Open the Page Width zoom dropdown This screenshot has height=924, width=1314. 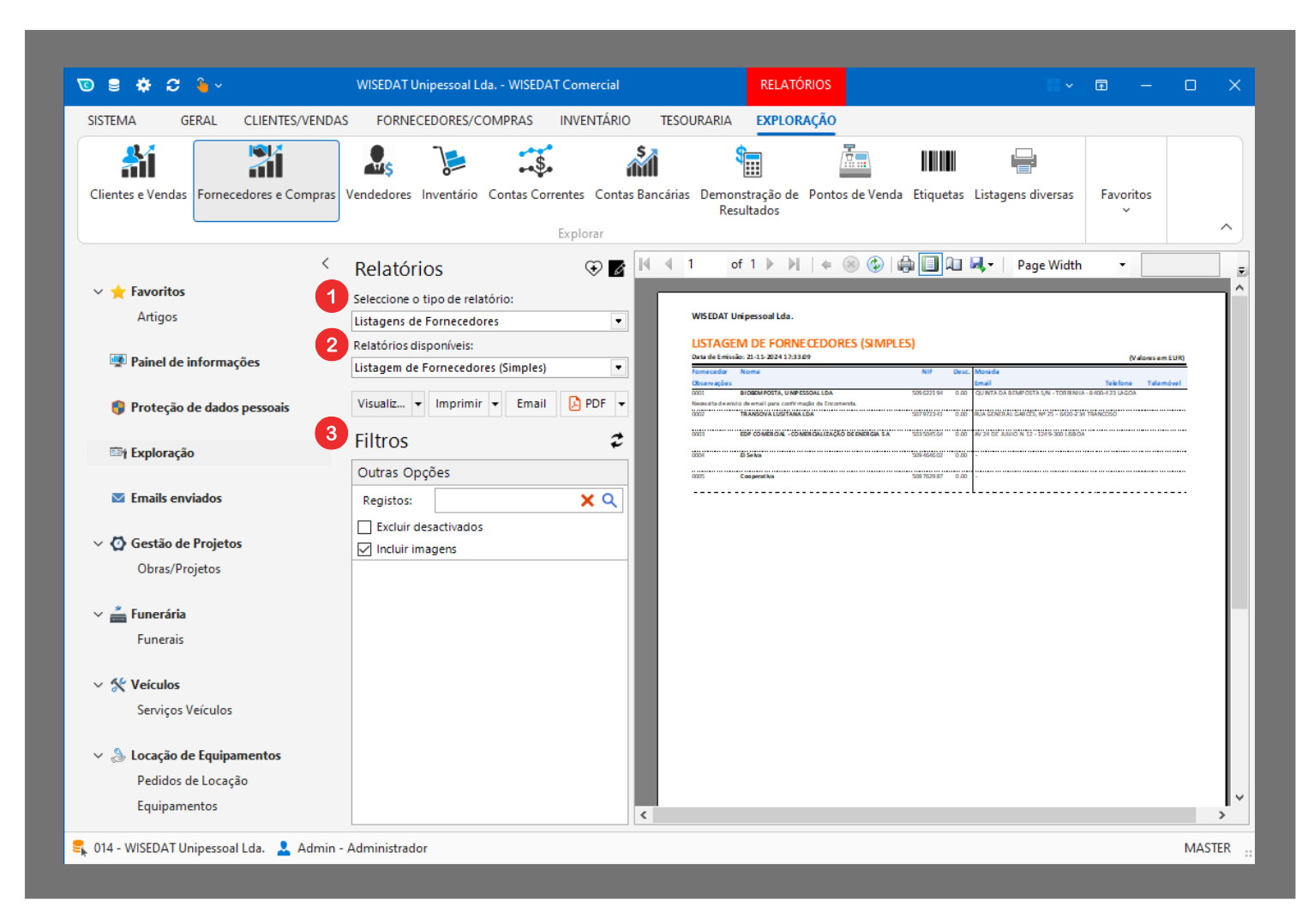(1122, 266)
